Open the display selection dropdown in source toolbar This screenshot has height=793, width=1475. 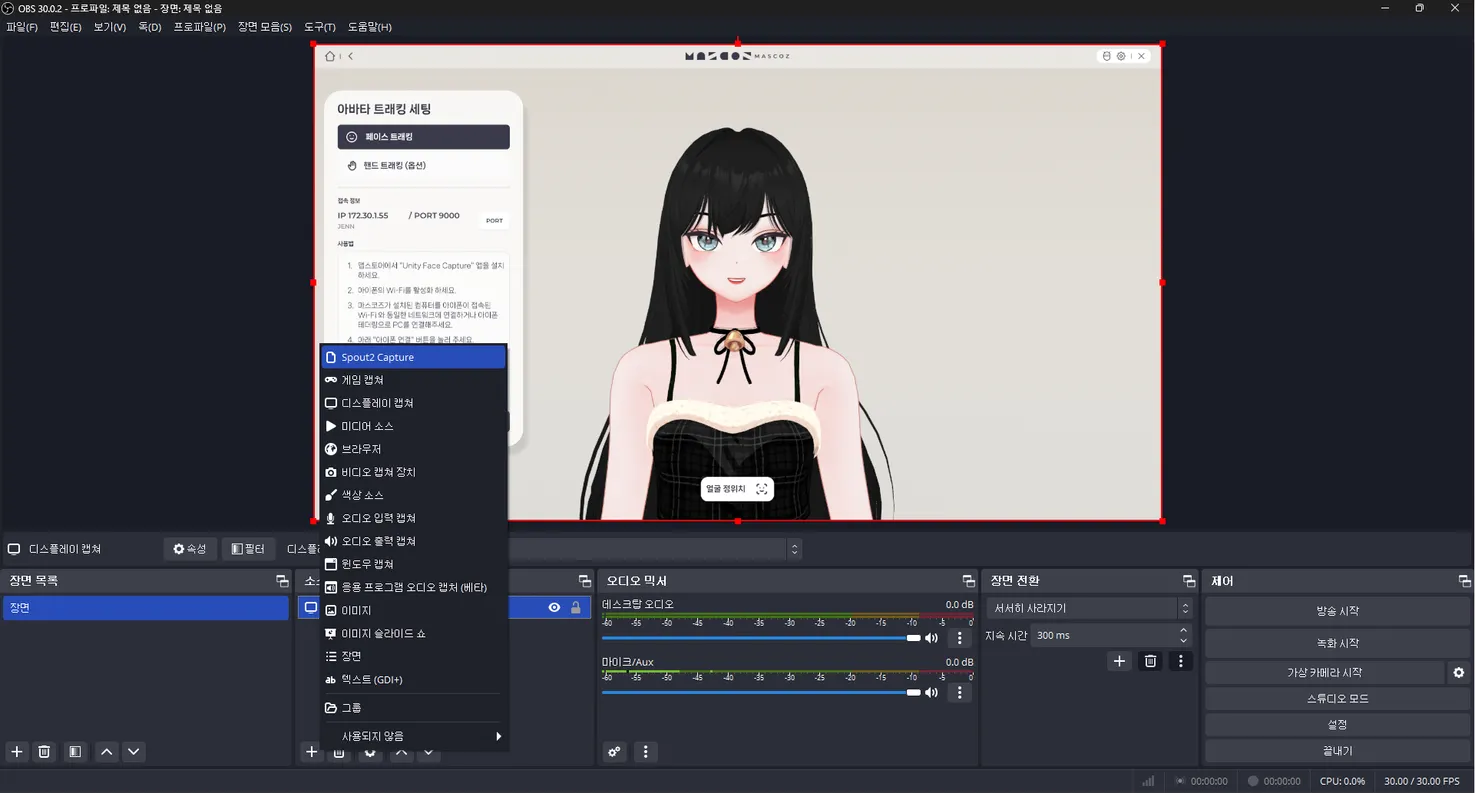[x=794, y=549]
